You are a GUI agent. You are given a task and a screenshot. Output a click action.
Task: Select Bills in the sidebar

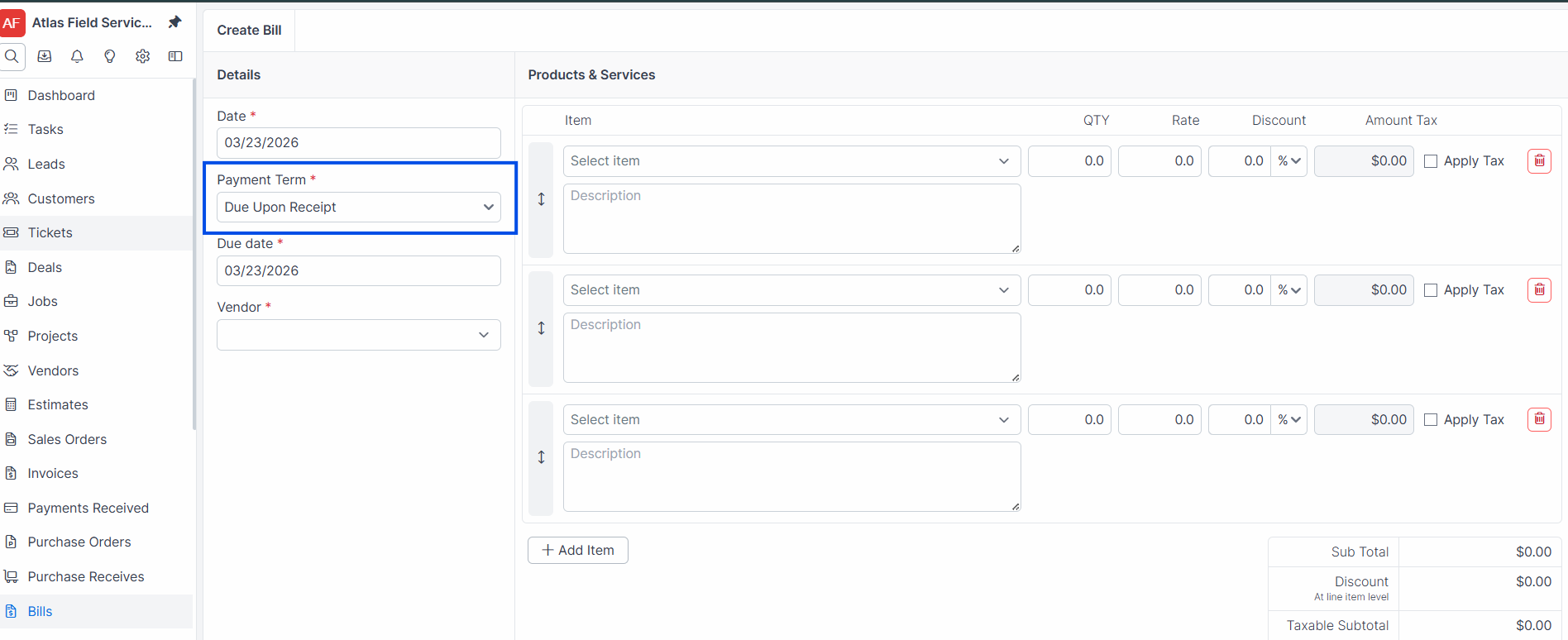click(96, 611)
